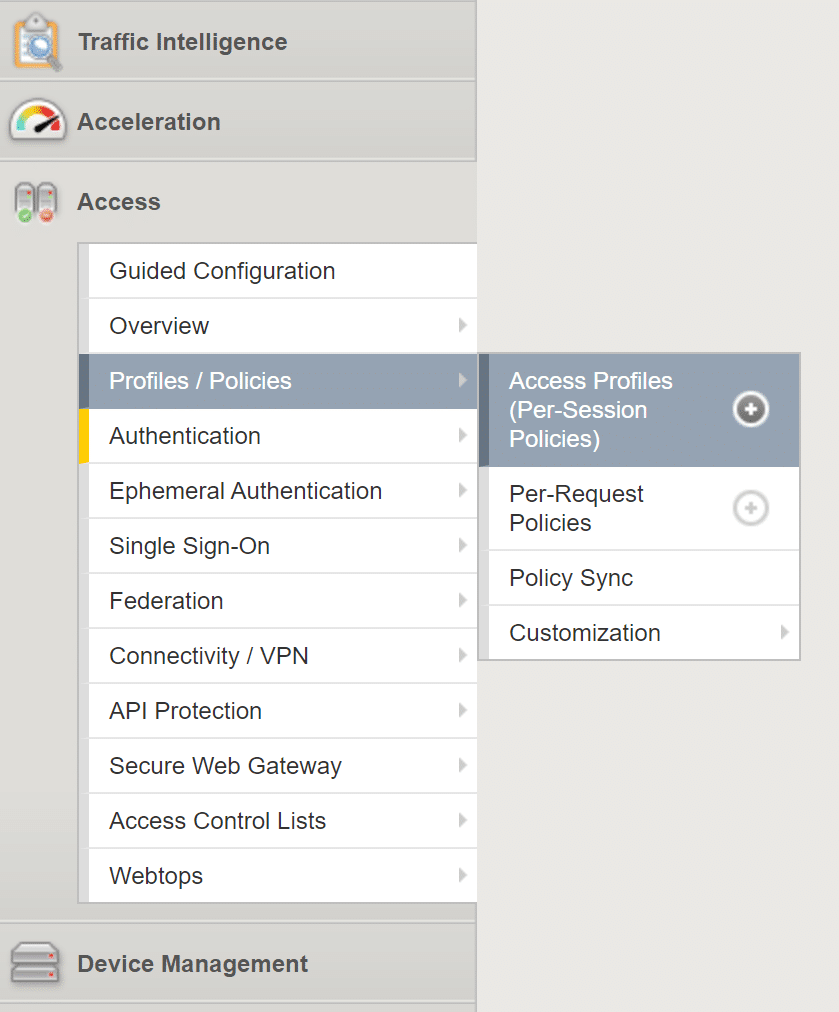Image resolution: width=839 pixels, height=1012 pixels.
Task: Select Connectivity / VPN entry
Action: point(209,656)
